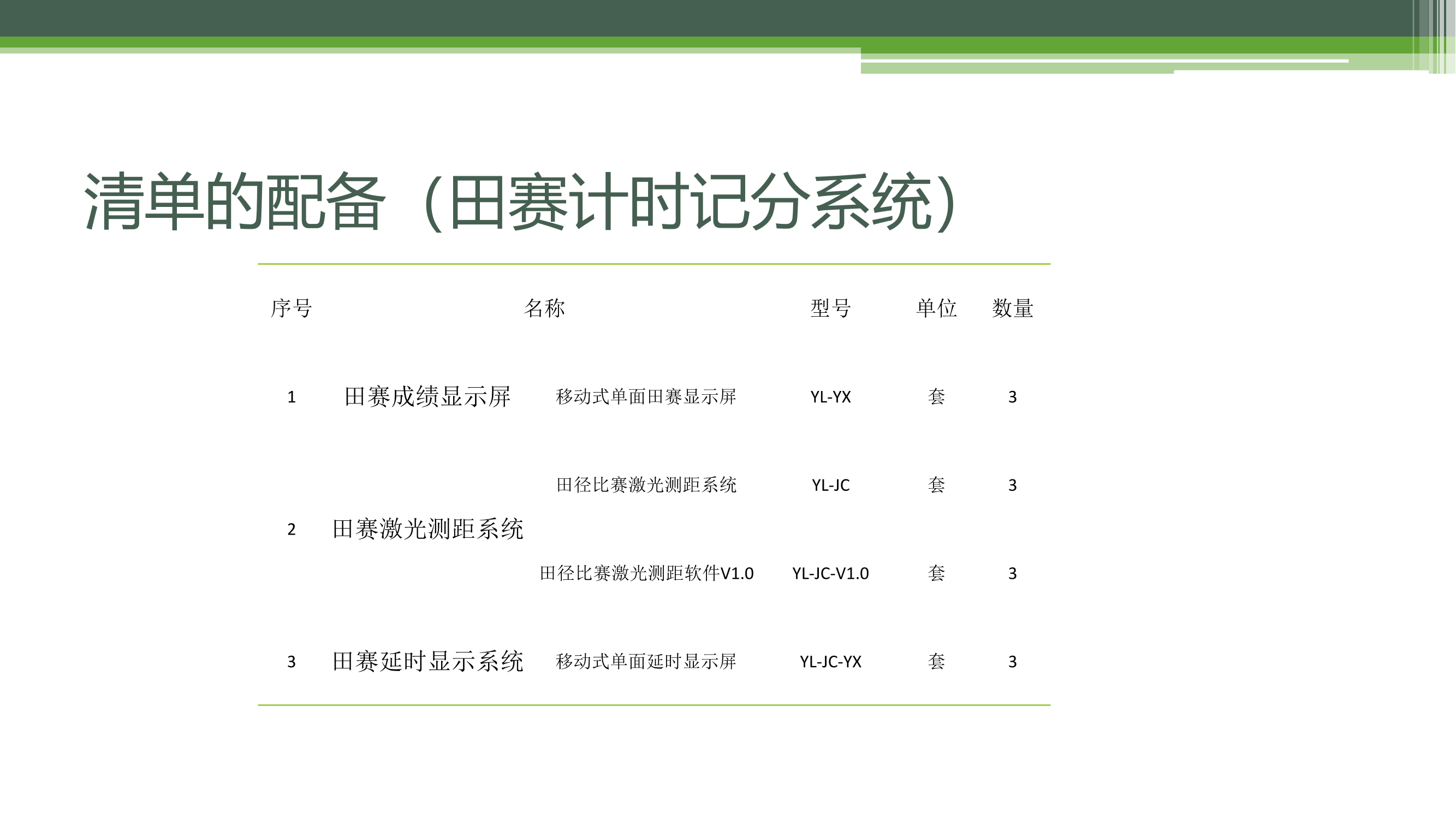Click the cell 田赛激光测距系统
The image size is (1456, 819).
tap(427, 529)
